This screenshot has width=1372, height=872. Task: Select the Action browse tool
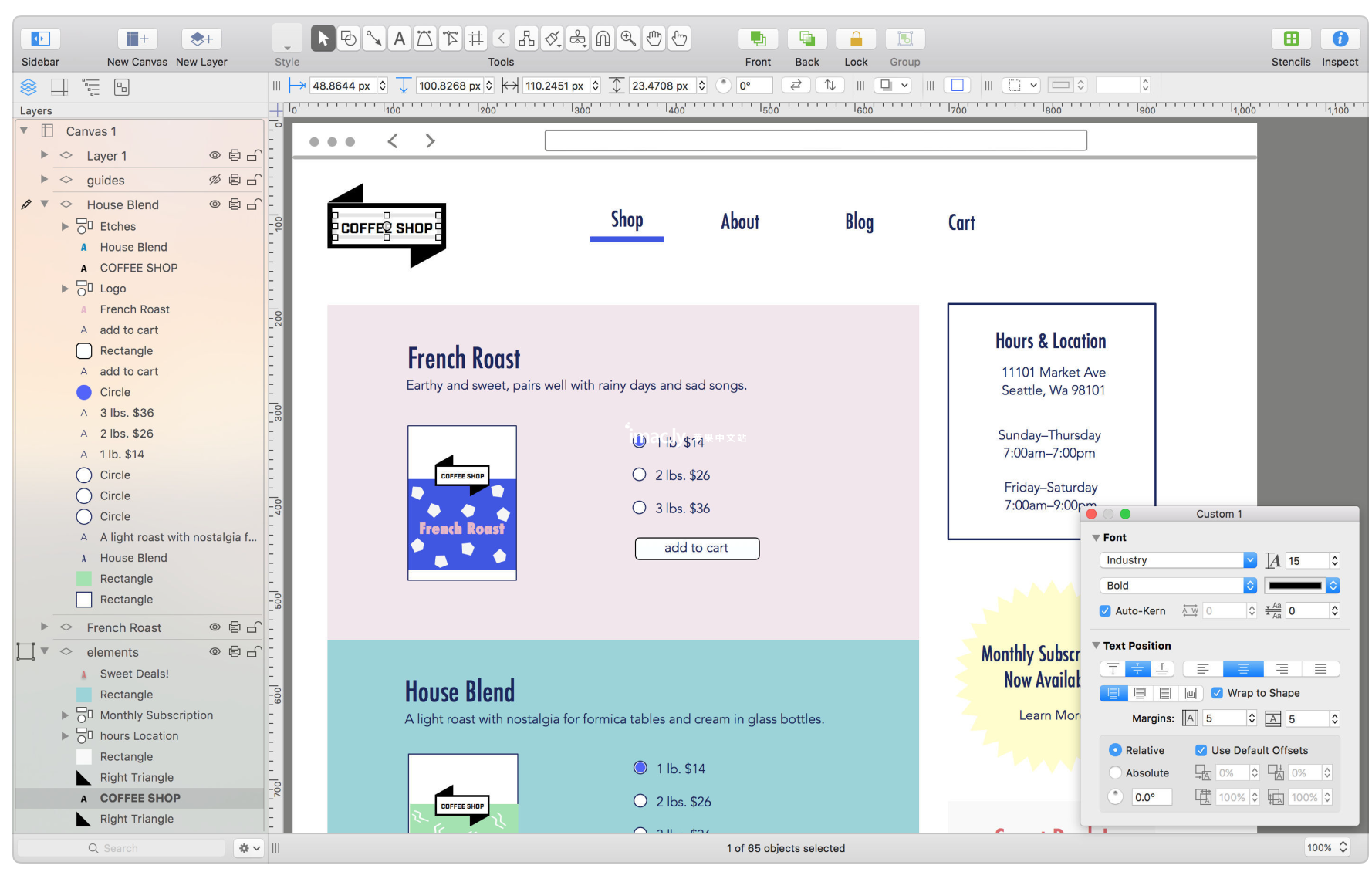pos(680,39)
